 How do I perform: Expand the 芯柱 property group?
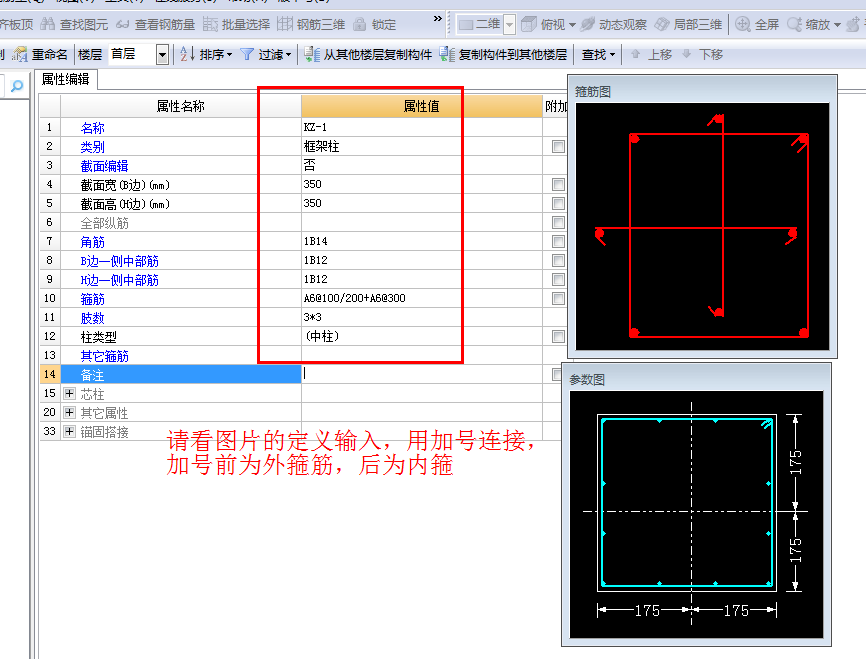tap(69, 393)
